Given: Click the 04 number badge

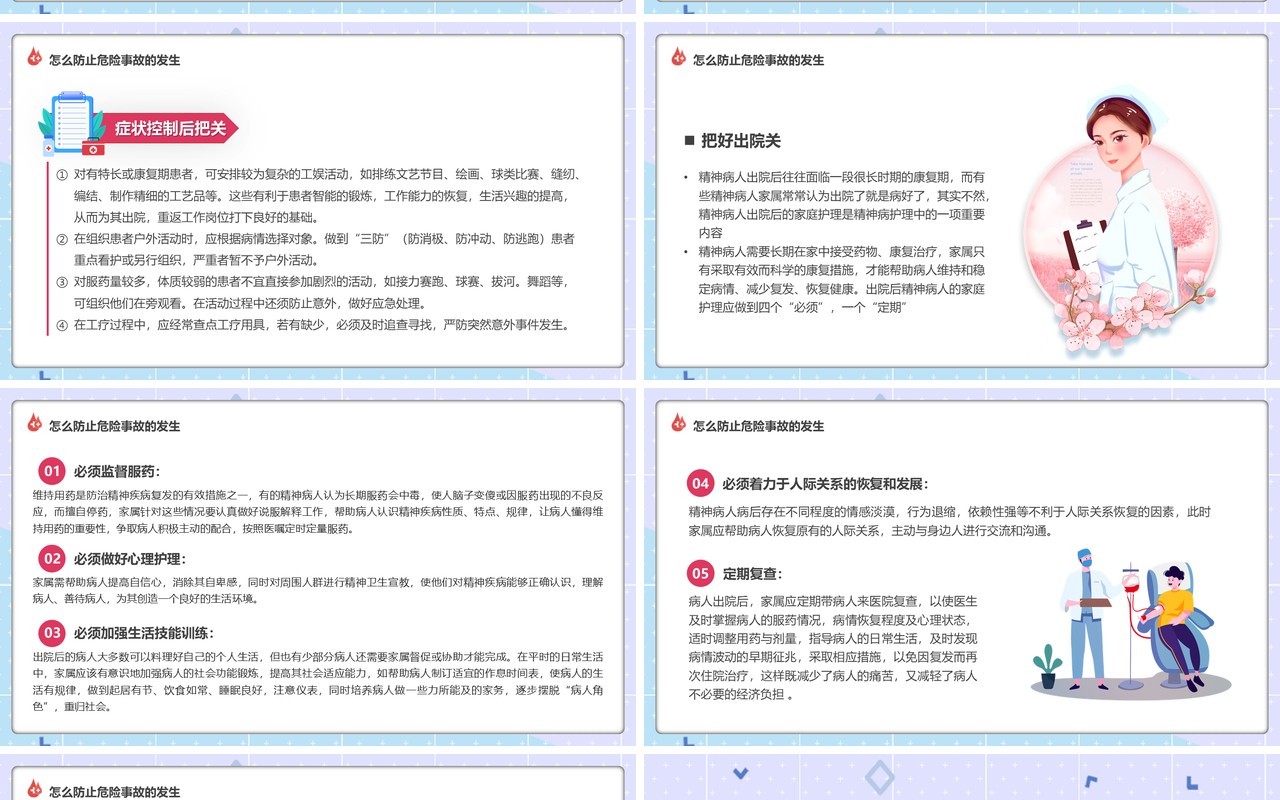Looking at the screenshot, I should [700, 483].
